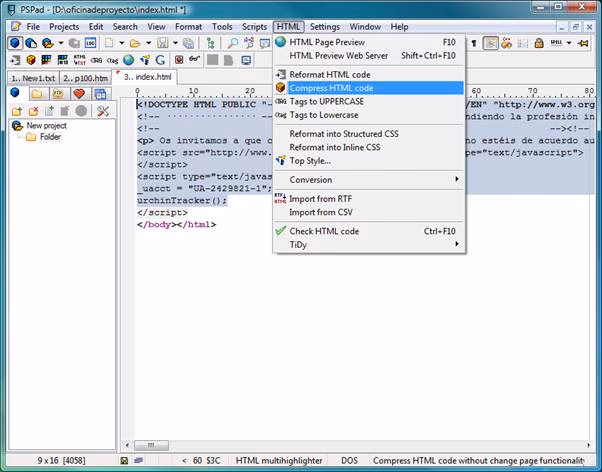Expand the TiDy submenu
602x472 pixels.
click(369, 245)
